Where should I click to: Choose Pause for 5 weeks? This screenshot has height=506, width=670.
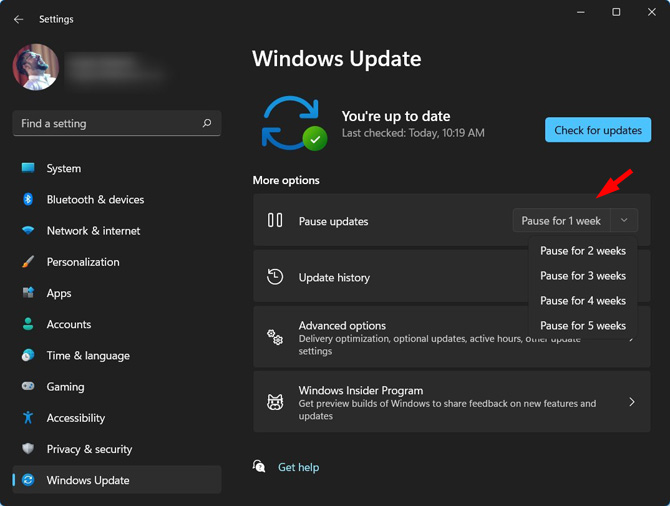coord(583,326)
